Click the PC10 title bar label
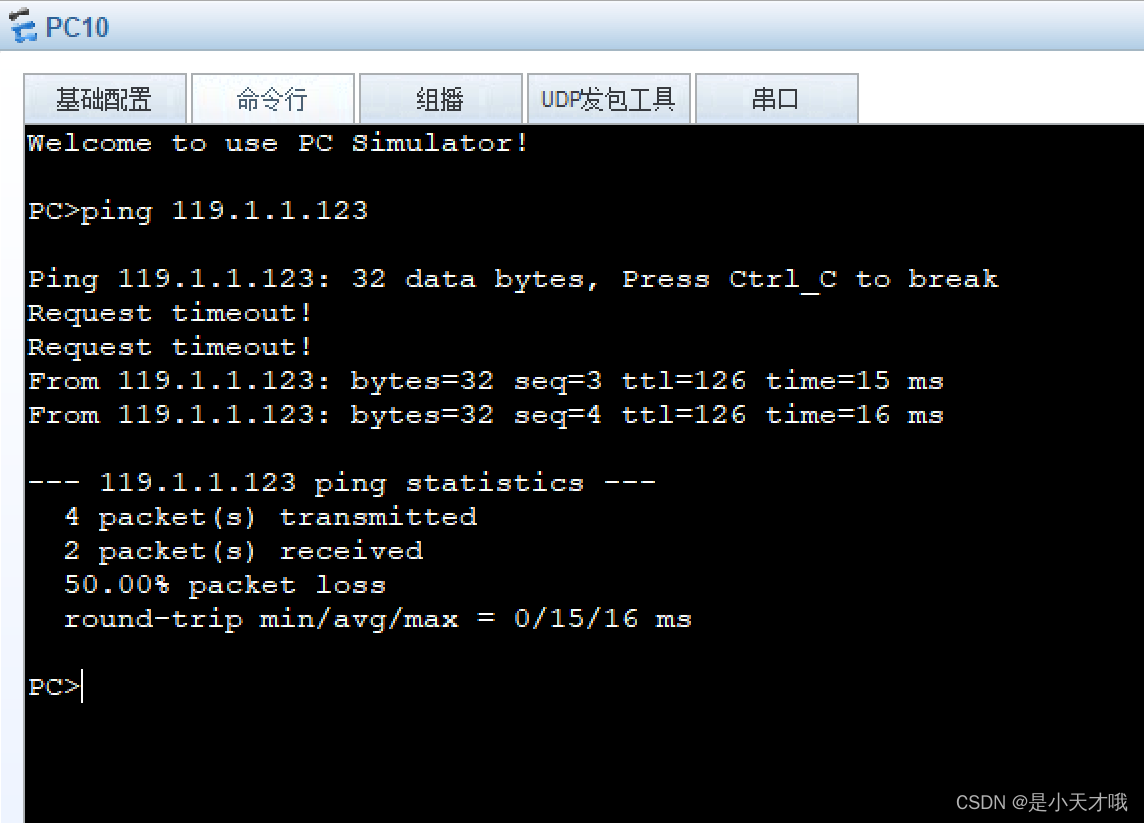 click(76, 26)
